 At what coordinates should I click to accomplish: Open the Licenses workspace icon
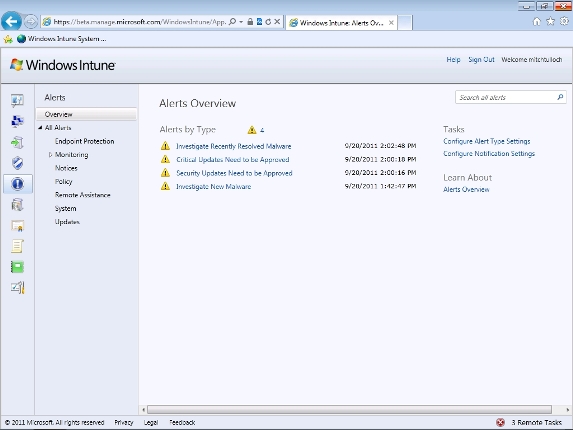[17, 226]
